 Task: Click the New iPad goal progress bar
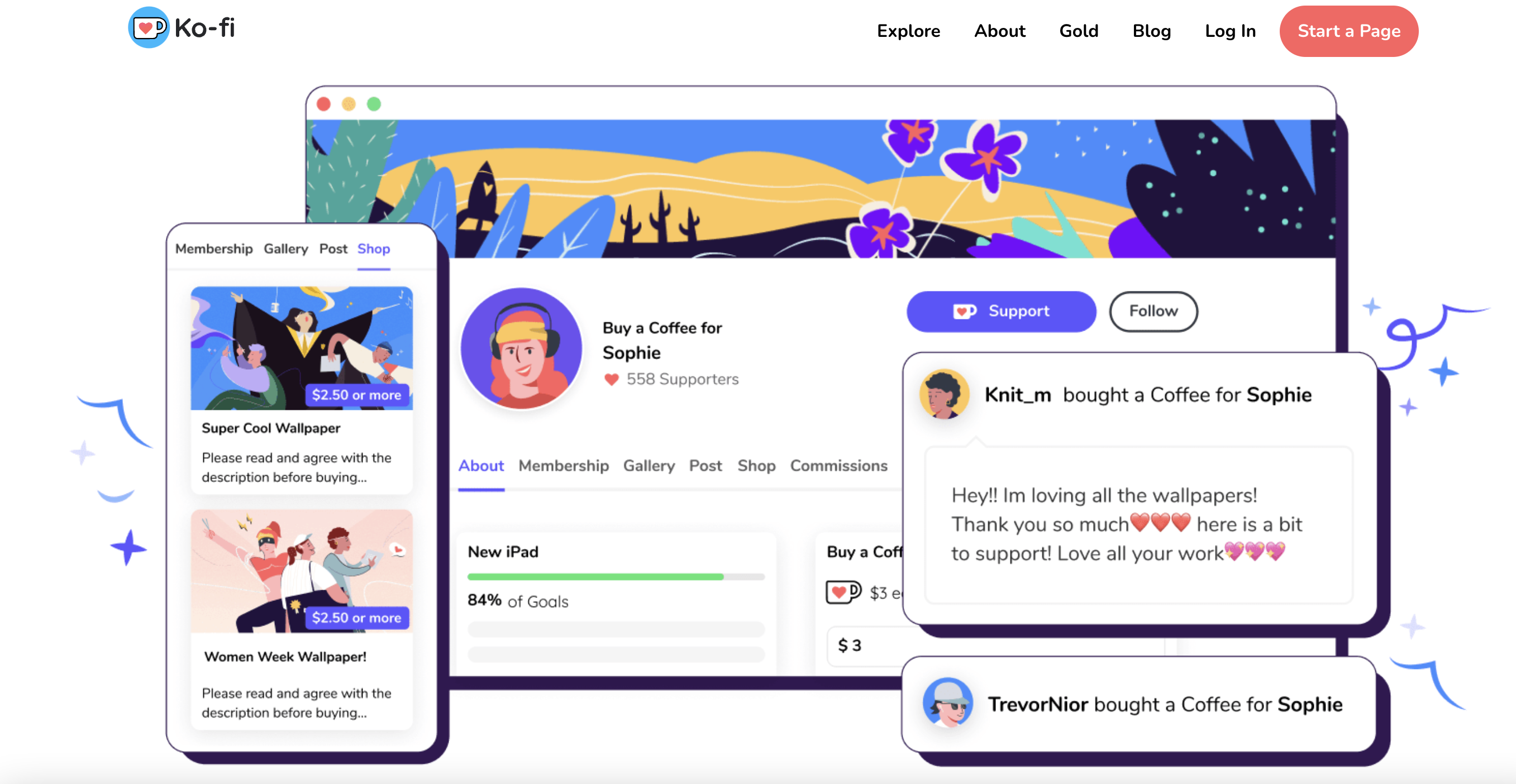[x=616, y=576]
